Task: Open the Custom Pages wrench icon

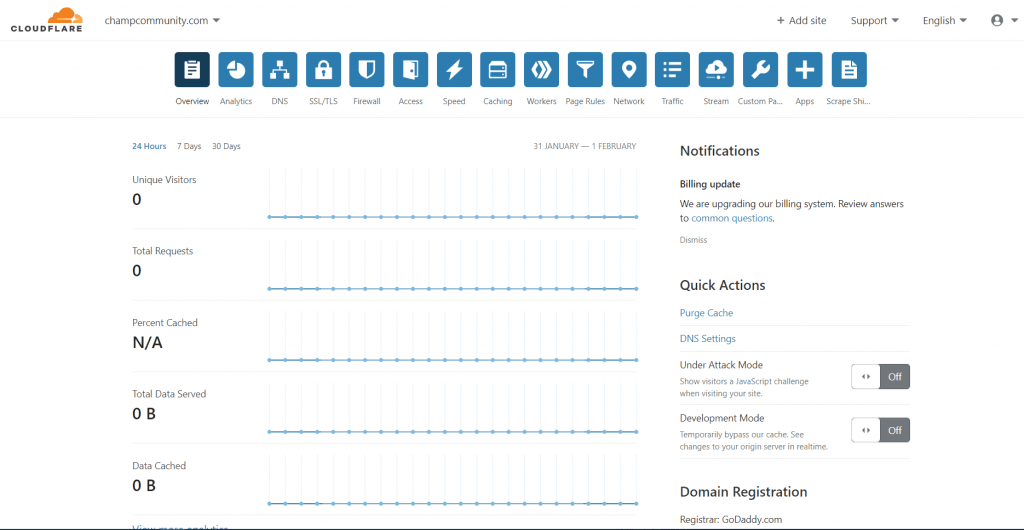Action: (760, 70)
